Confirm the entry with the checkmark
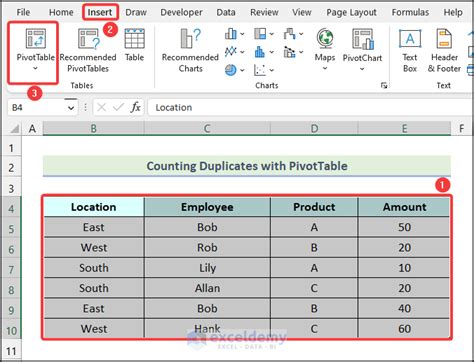Image resolution: width=474 pixels, height=362 pixels. pyautogui.click(x=118, y=108)
